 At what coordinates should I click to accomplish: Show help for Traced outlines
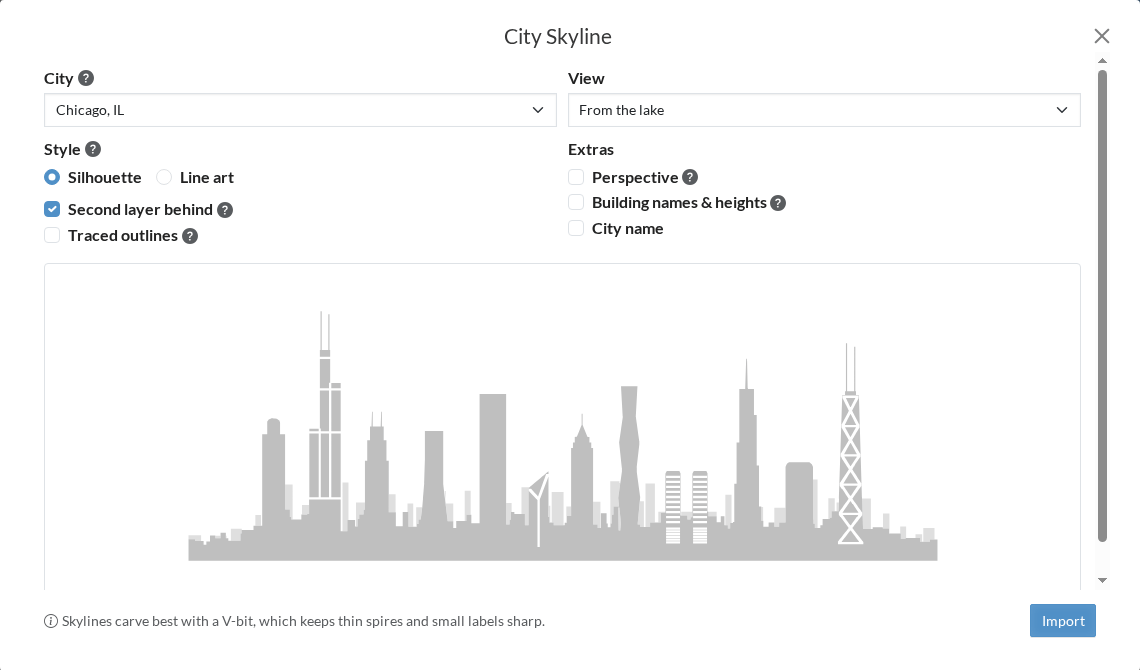click(x=190, y=236)
